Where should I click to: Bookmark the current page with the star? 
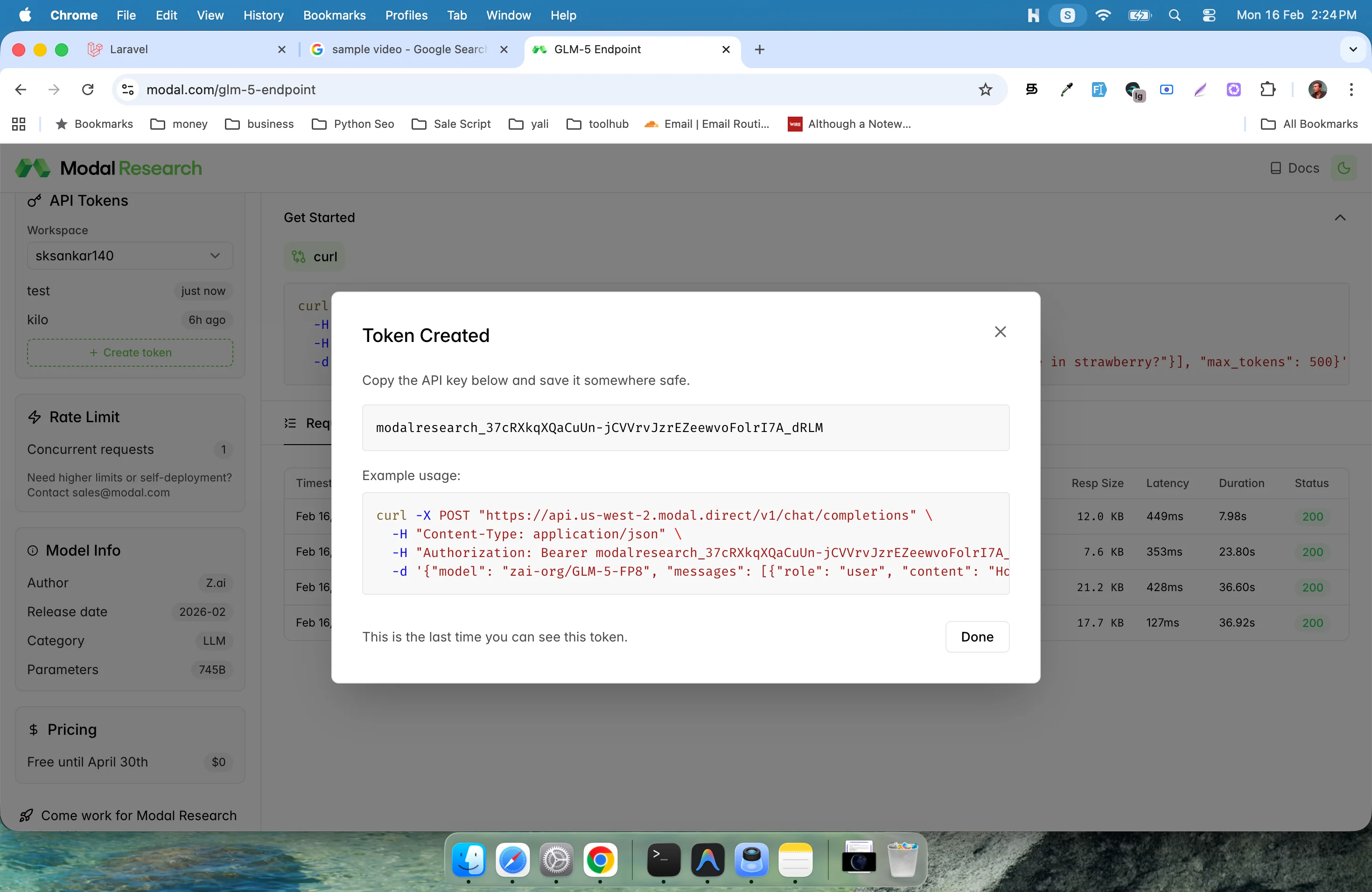click(x=985, y=89)
